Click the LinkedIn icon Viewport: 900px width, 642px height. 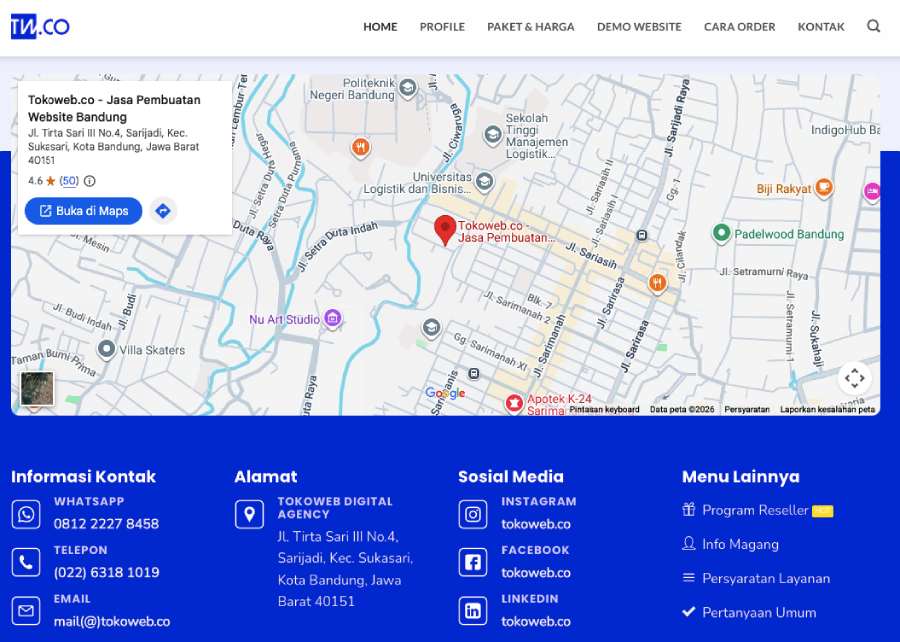(473, 611)
